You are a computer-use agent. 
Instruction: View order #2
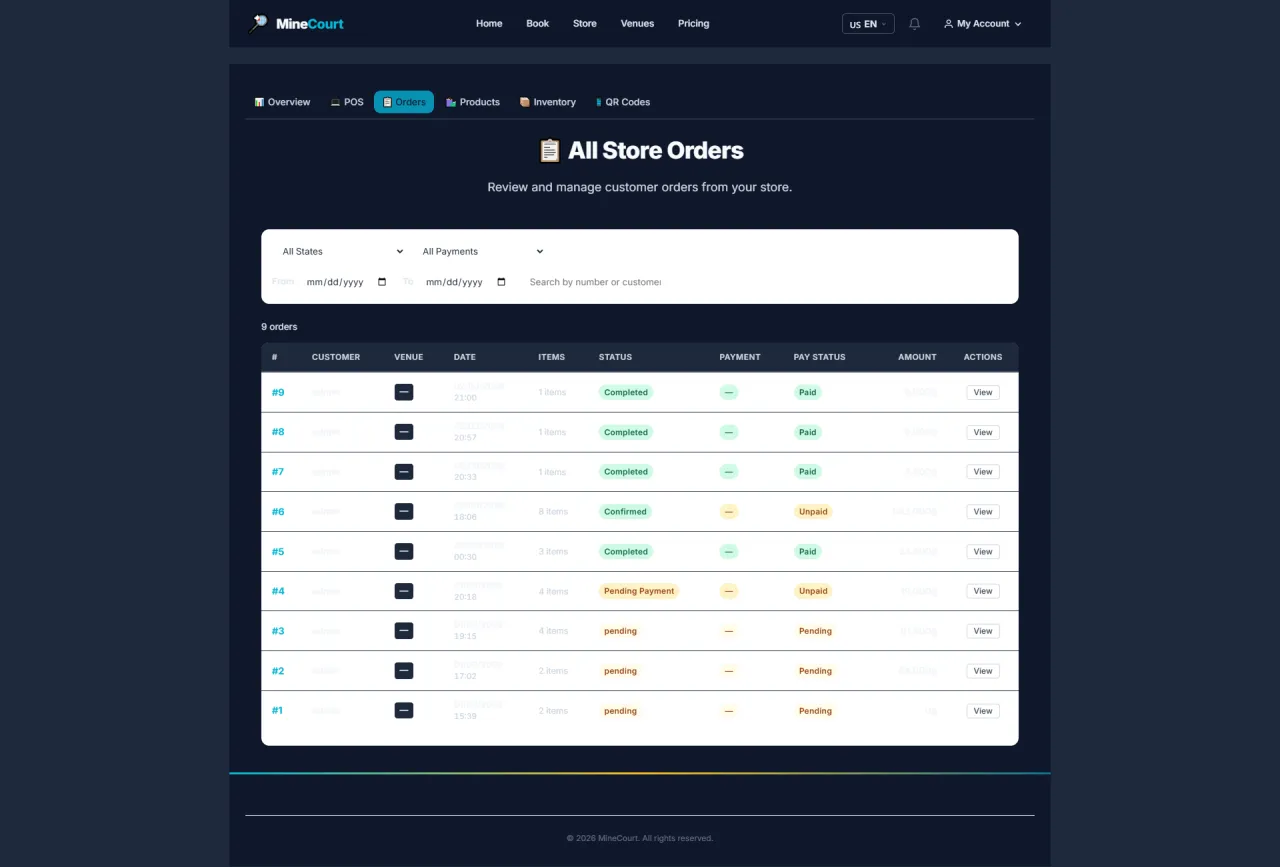point(983,671)
